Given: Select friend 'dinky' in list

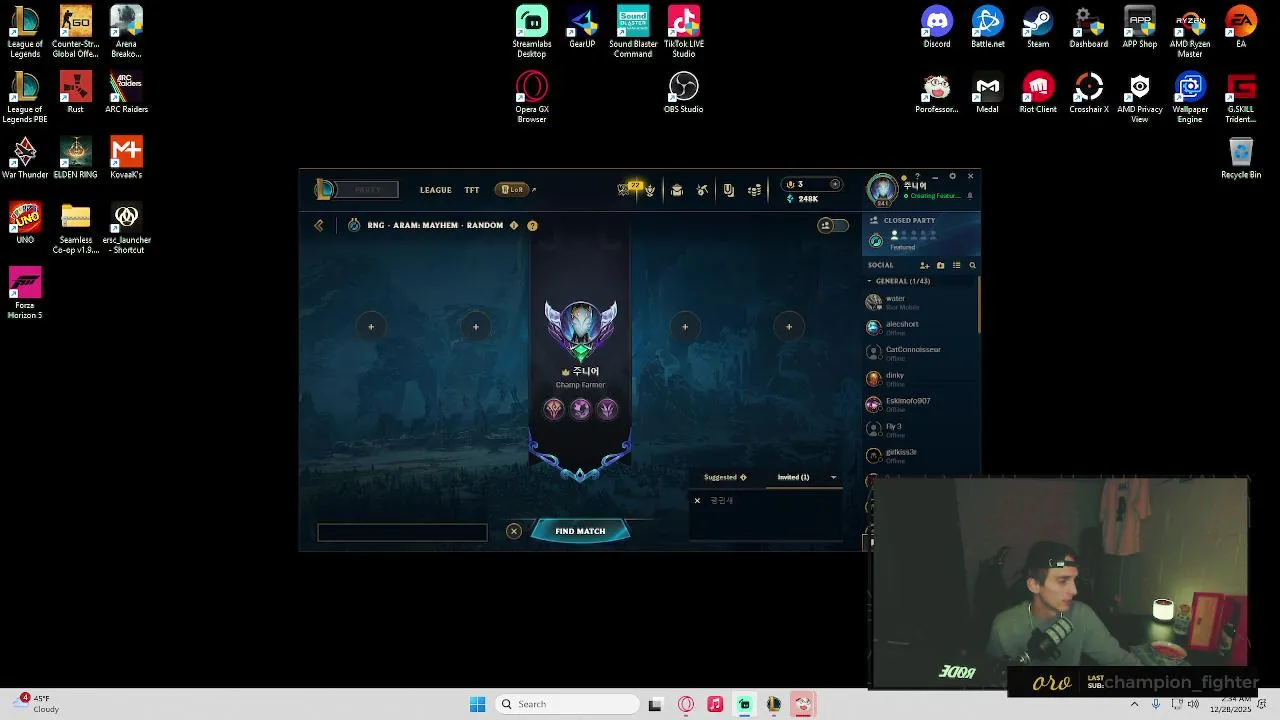Looking at the screenshot, I should [919, 378].
